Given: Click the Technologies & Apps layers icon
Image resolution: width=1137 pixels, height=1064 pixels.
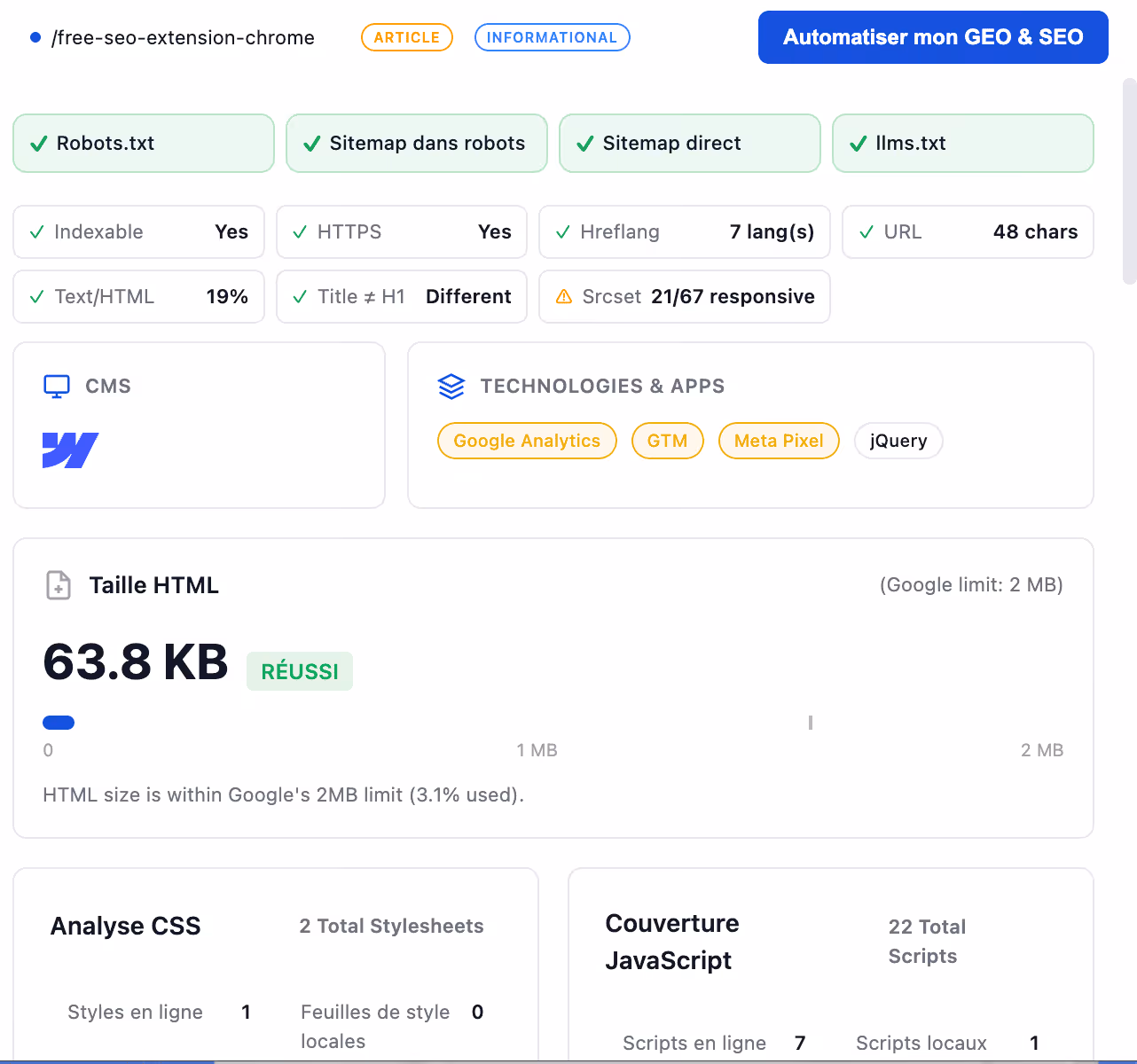Looking at the screenshot, I should pos(451,387).
